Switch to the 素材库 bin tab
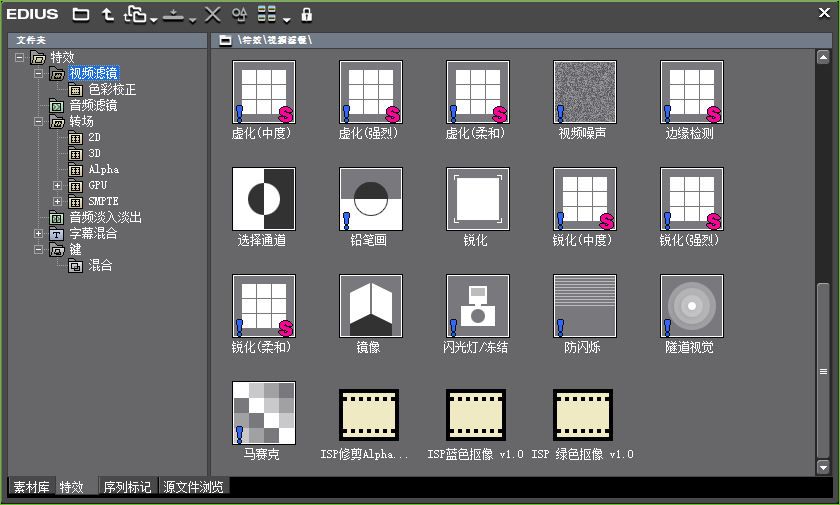Viewport: 840px width, 505px height. pyautogui.click(x=31, y=487)
